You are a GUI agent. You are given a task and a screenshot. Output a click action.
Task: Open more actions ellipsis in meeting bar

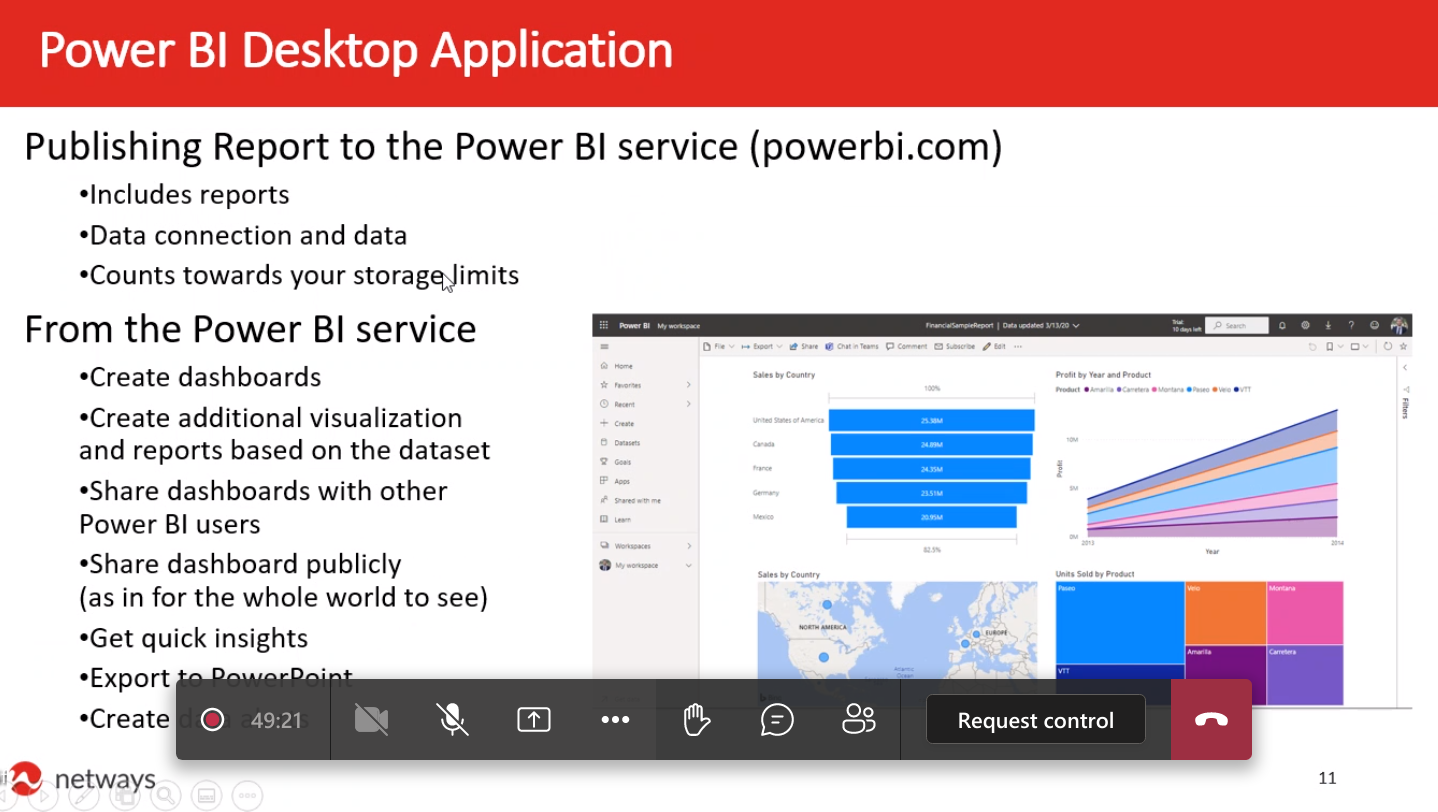(615, 720)
